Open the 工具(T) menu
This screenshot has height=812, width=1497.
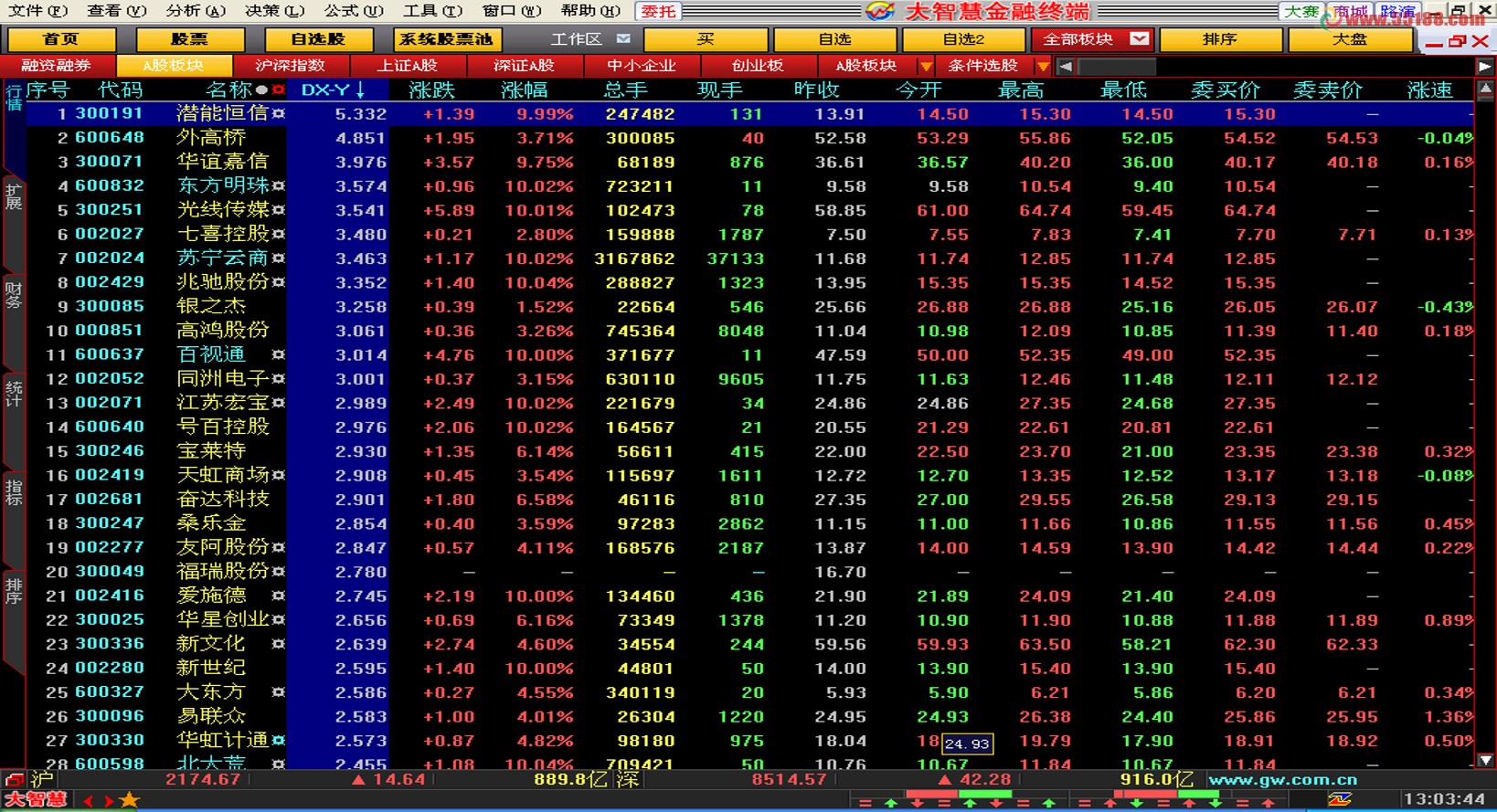click(x=432, y=11)
